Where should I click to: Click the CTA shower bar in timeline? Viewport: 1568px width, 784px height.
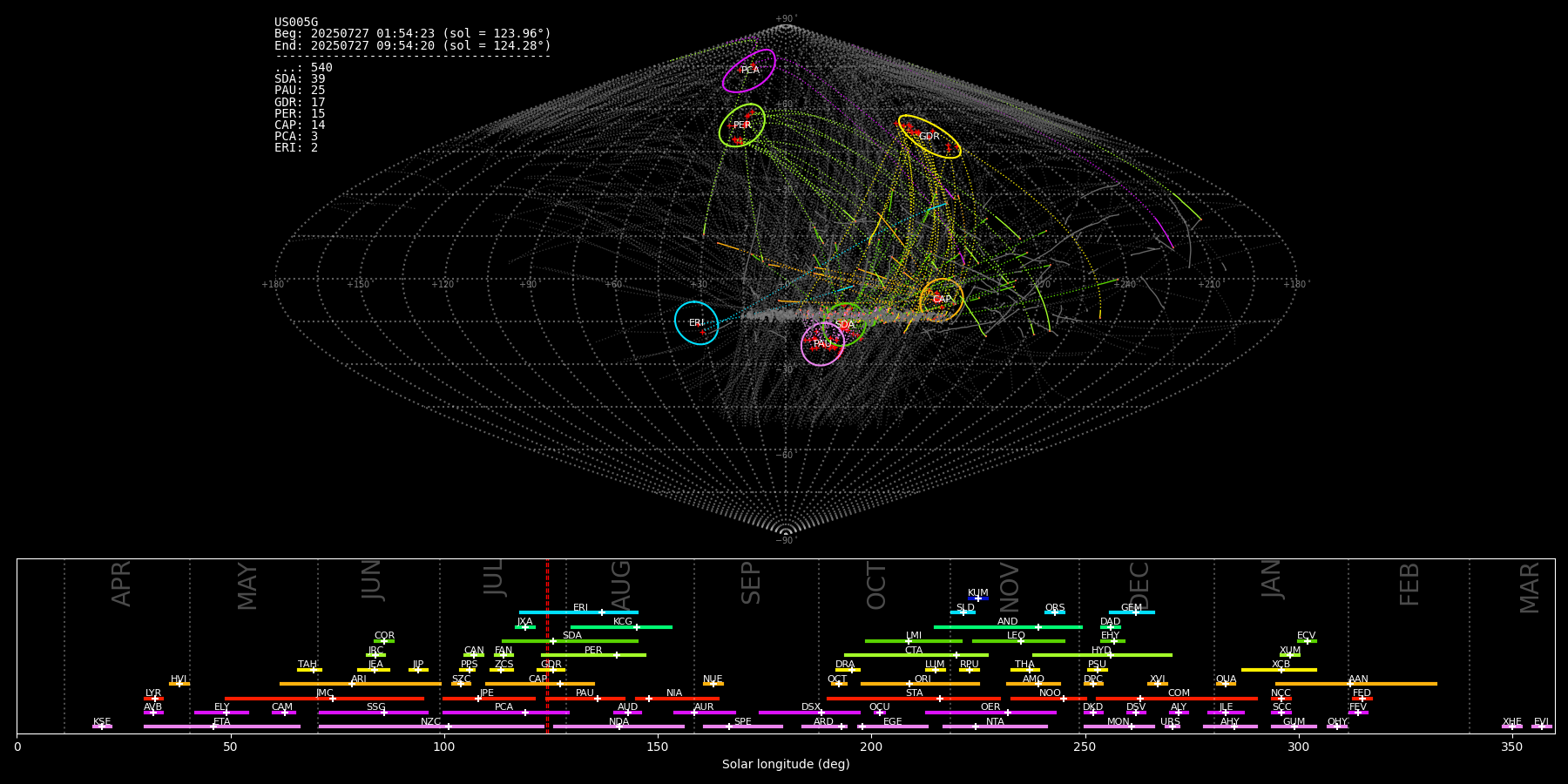coord(916,655)
